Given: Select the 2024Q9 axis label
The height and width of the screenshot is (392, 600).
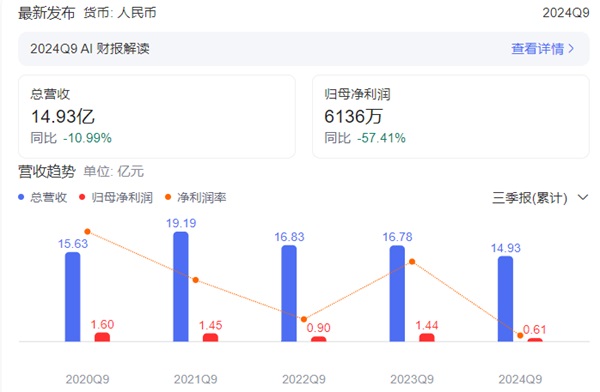Looking at the screenshot, I should click(520, 379).
